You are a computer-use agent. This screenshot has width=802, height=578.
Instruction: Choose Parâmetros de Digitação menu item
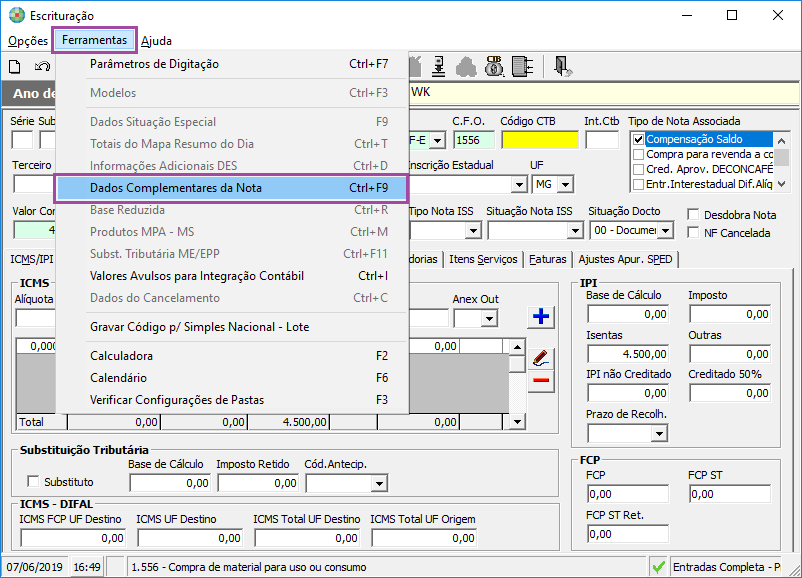[x=231, y=64]
